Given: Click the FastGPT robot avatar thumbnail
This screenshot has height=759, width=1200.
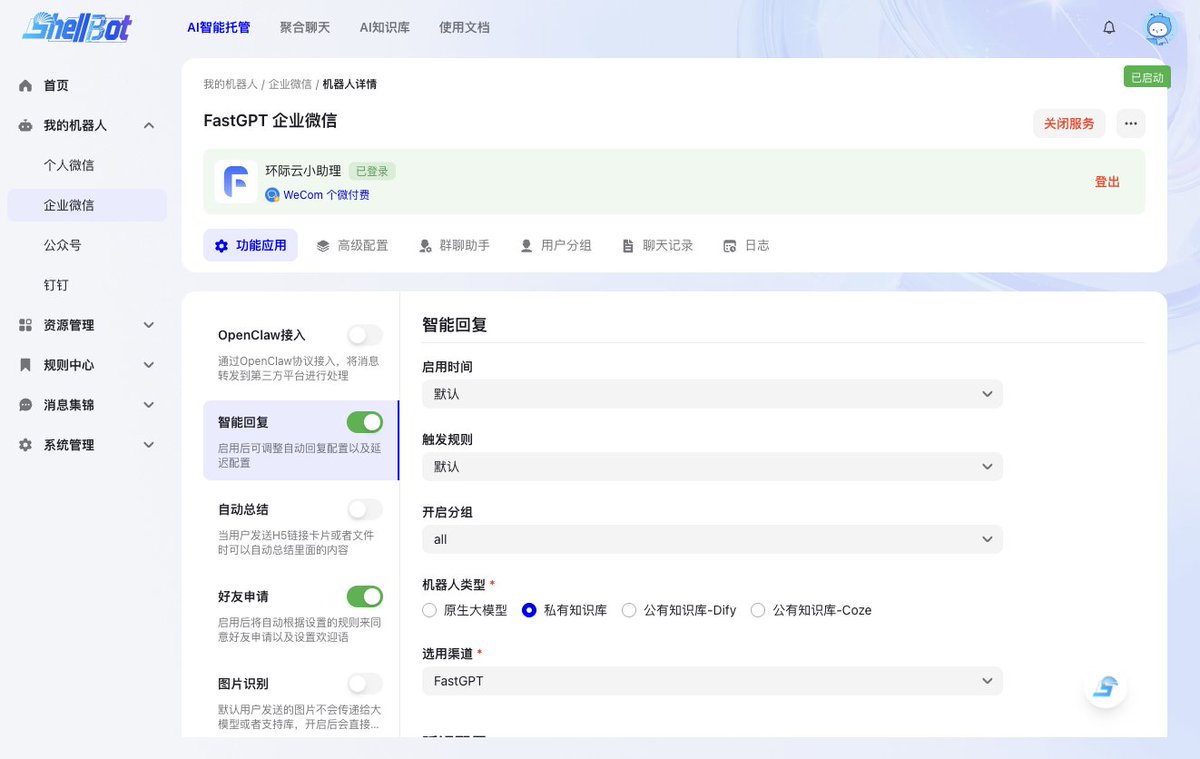Looking at the screenshot, I should click(236, 182).
